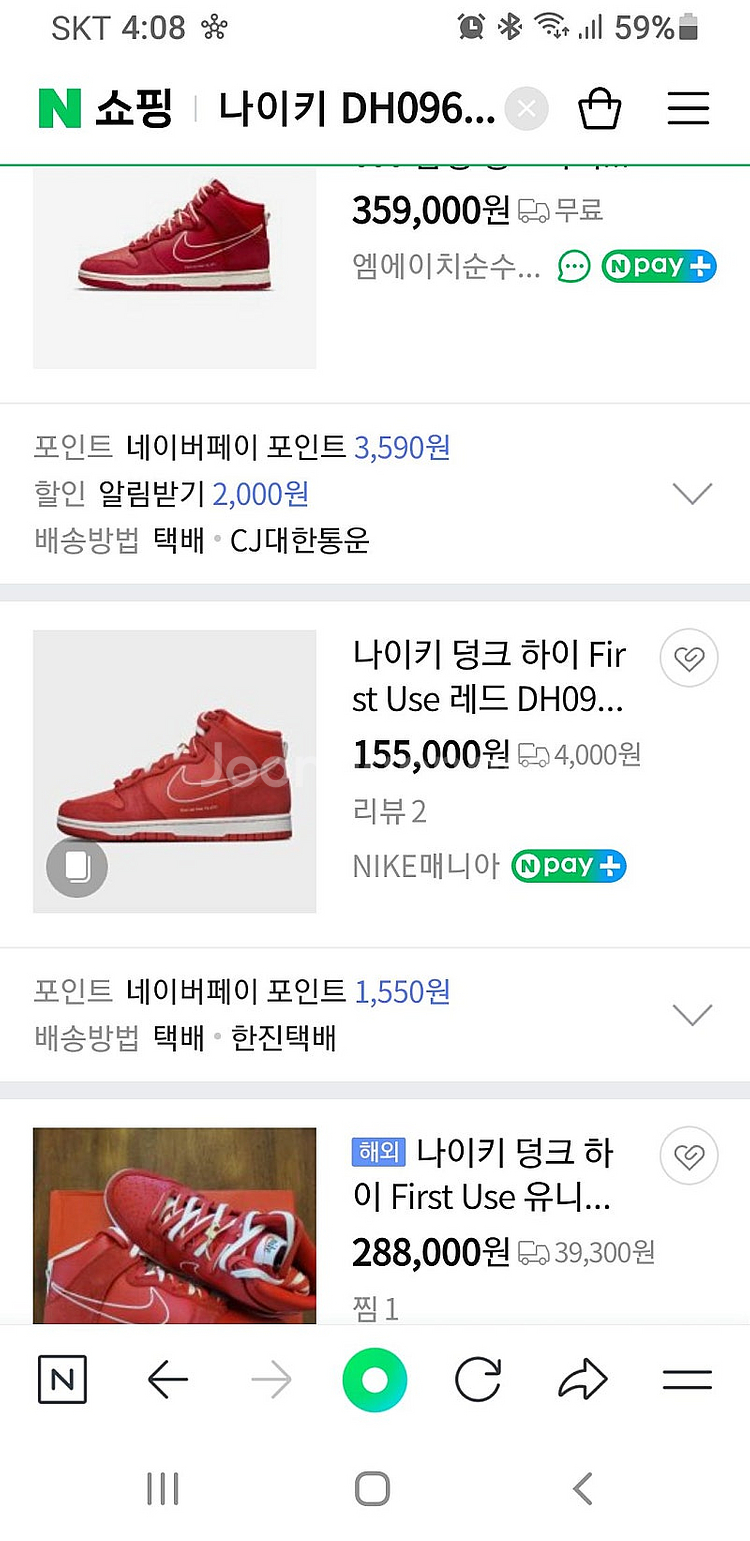
Task: Open the shopping cart icon
Action: [600, 109]
